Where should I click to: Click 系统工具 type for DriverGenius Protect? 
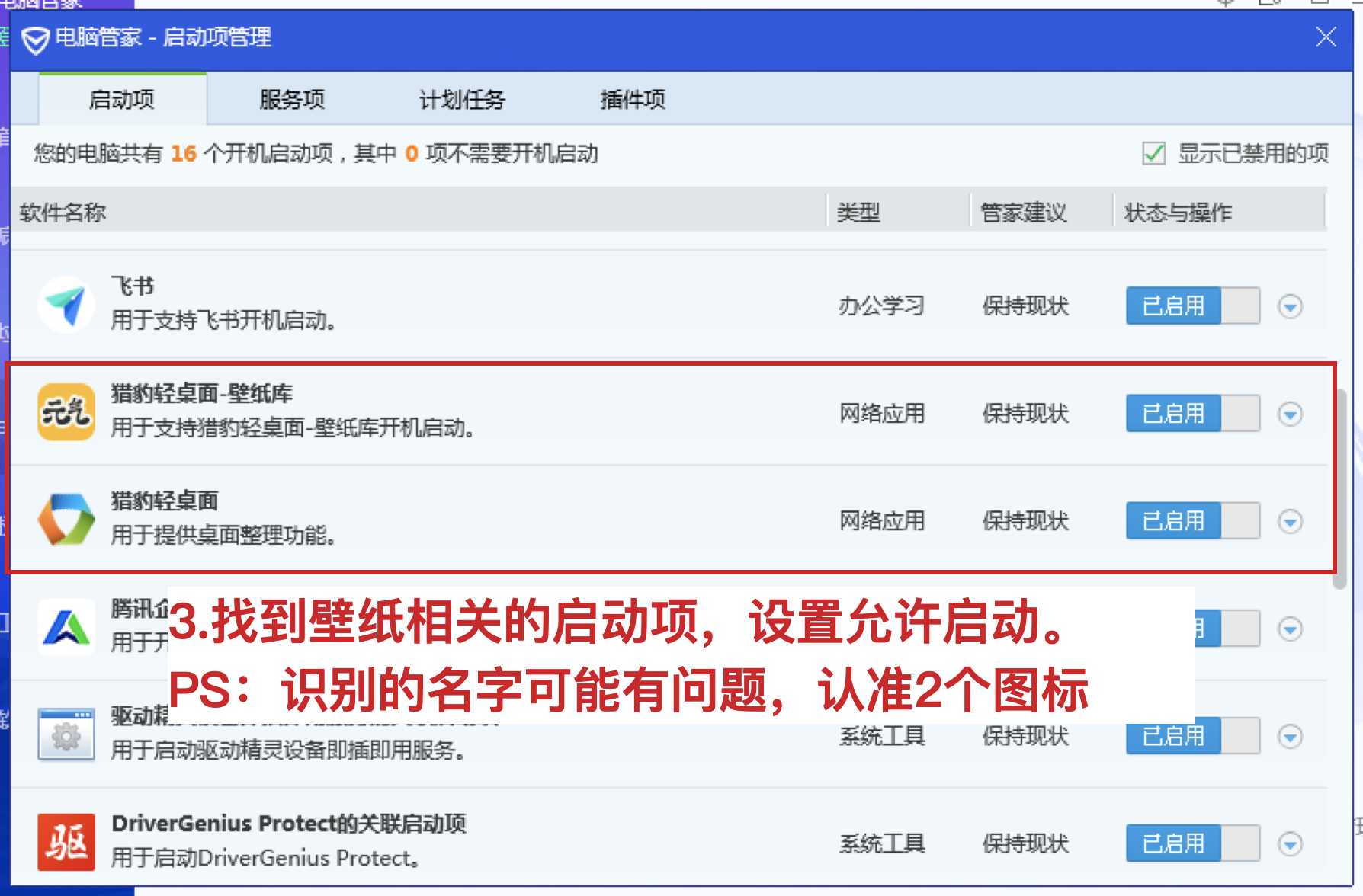tap(882, 843)
